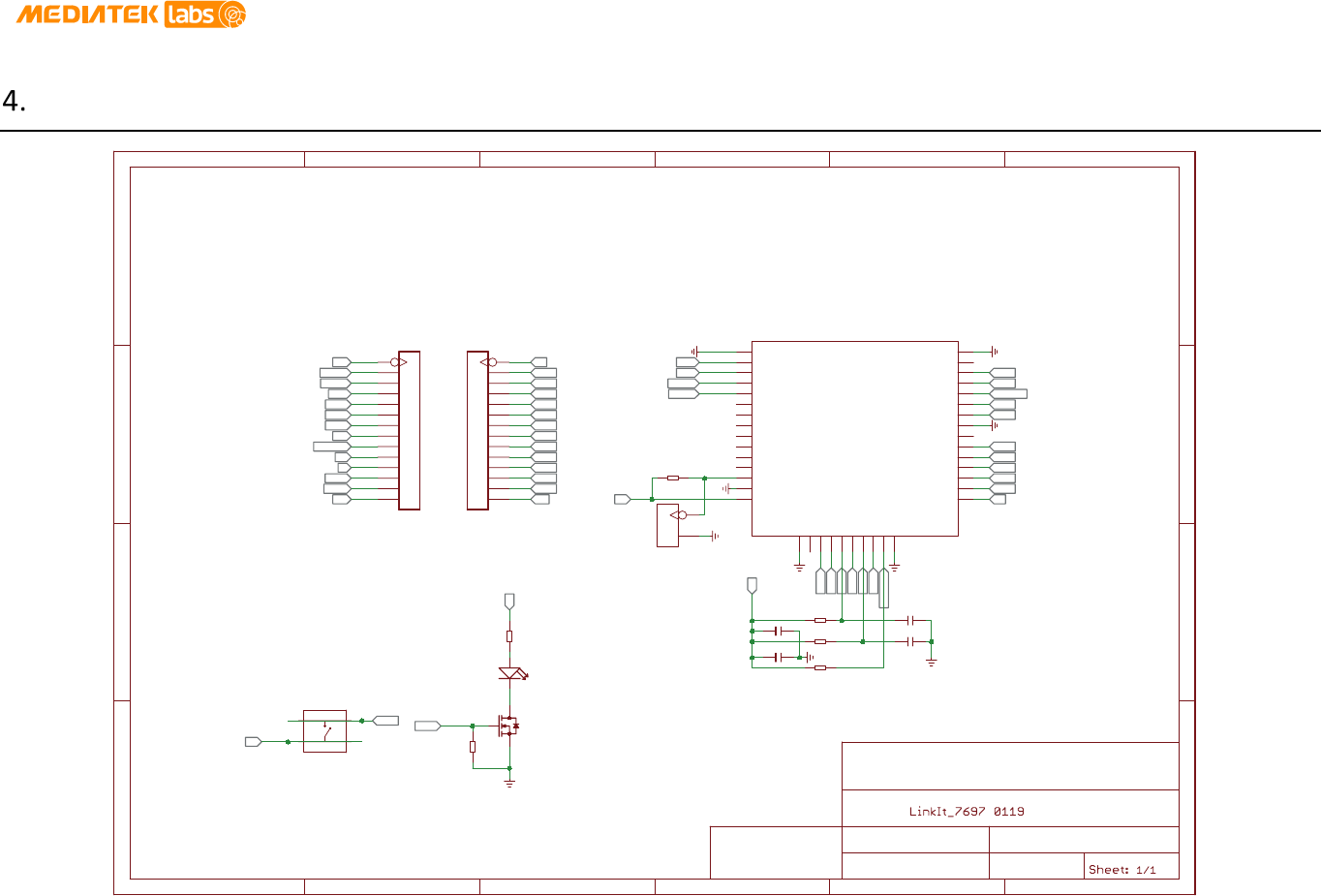Viewport: 1321px width, 896px height.
Task: Click ground symbol right of capacitor network
Action: point(931,662)
